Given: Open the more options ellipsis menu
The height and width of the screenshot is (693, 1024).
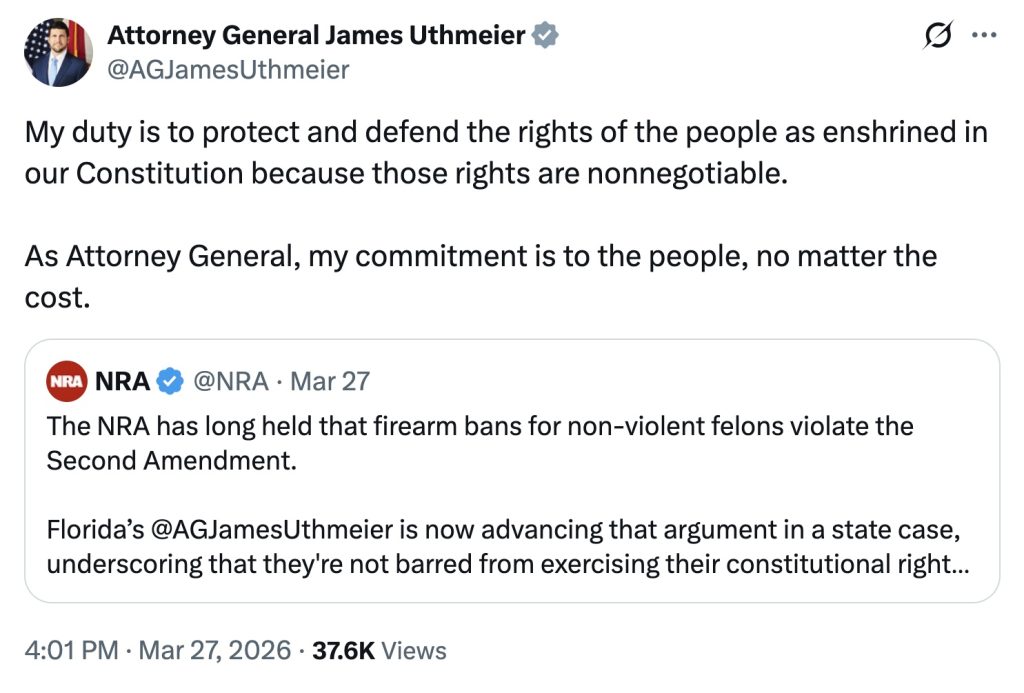Looking at the screenshot, I should coord(985,33).
